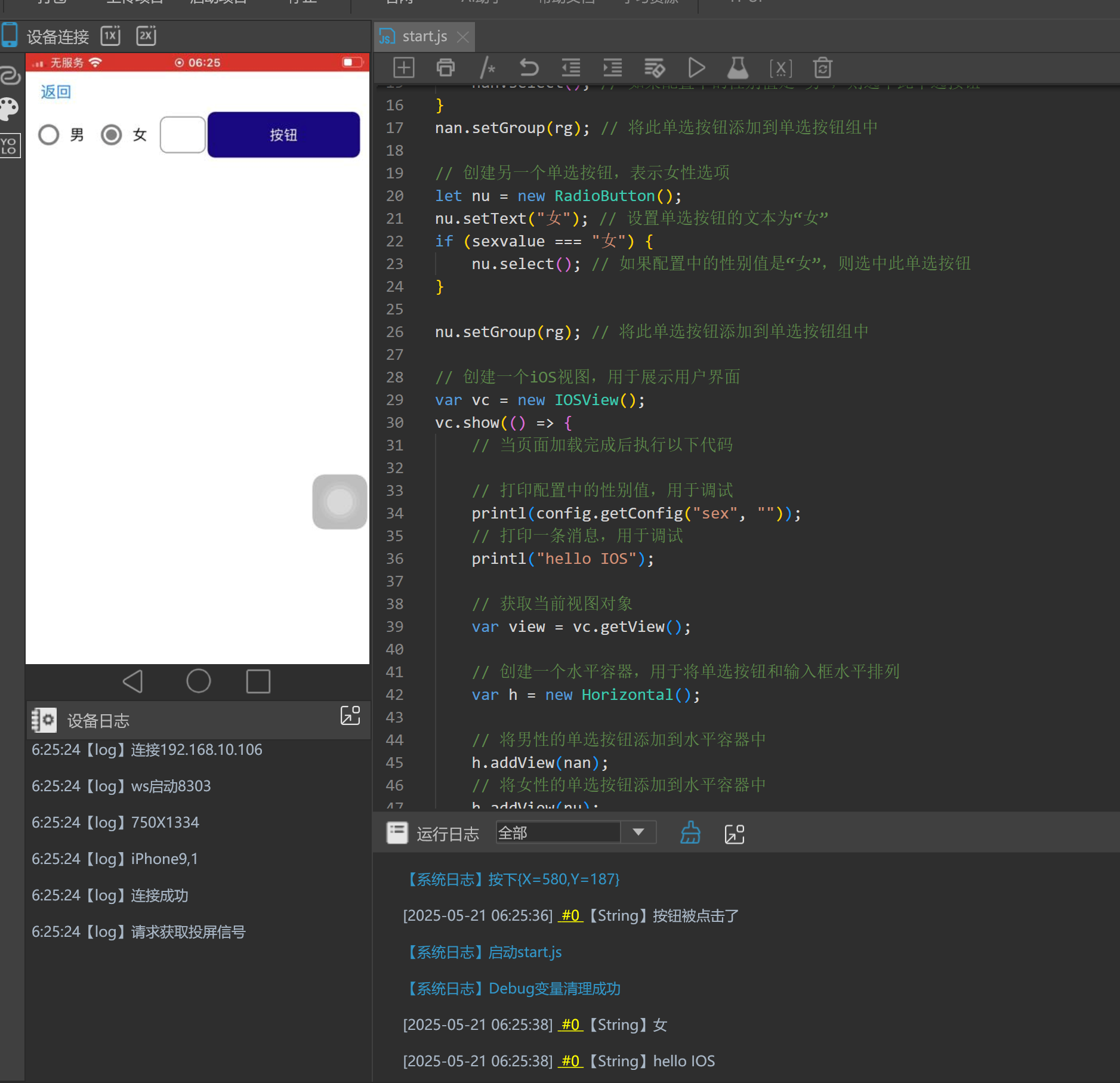The width and height of the screenshot is (1120, 1083).
Task: Click the device connection phone icon
Action: [10, 35]
